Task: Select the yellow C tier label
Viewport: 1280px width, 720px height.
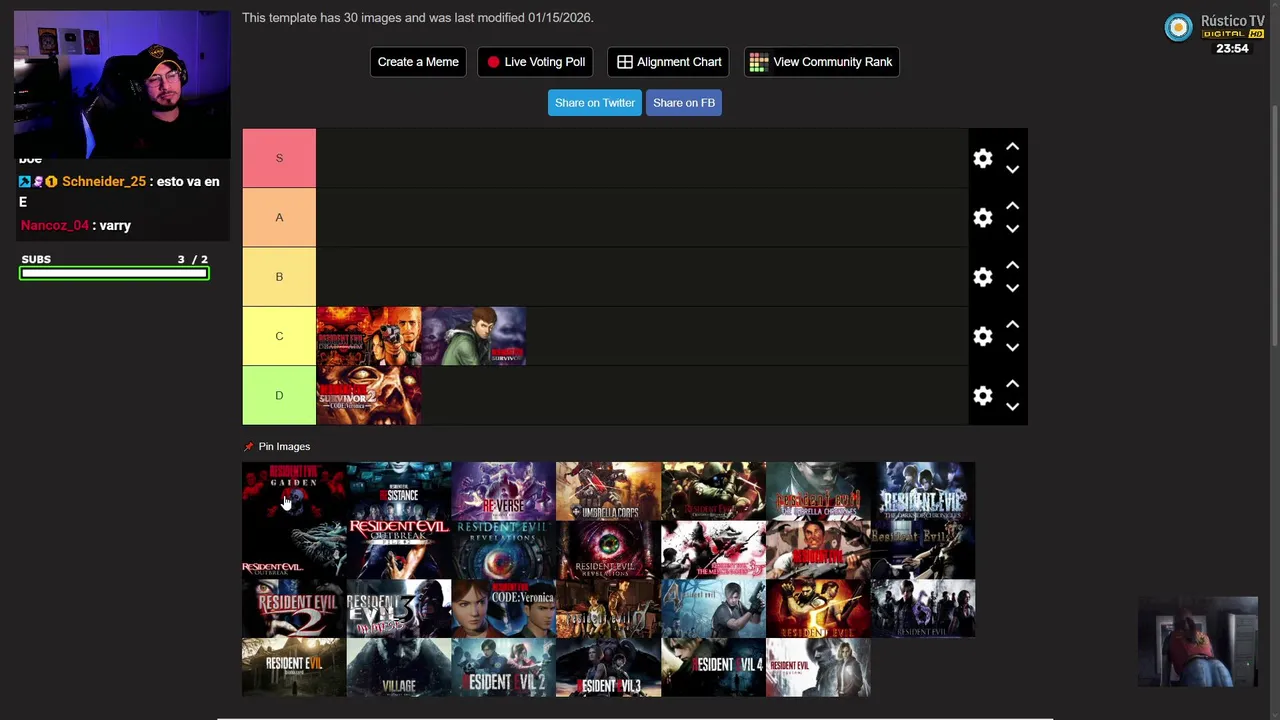Action: [279, 336]
